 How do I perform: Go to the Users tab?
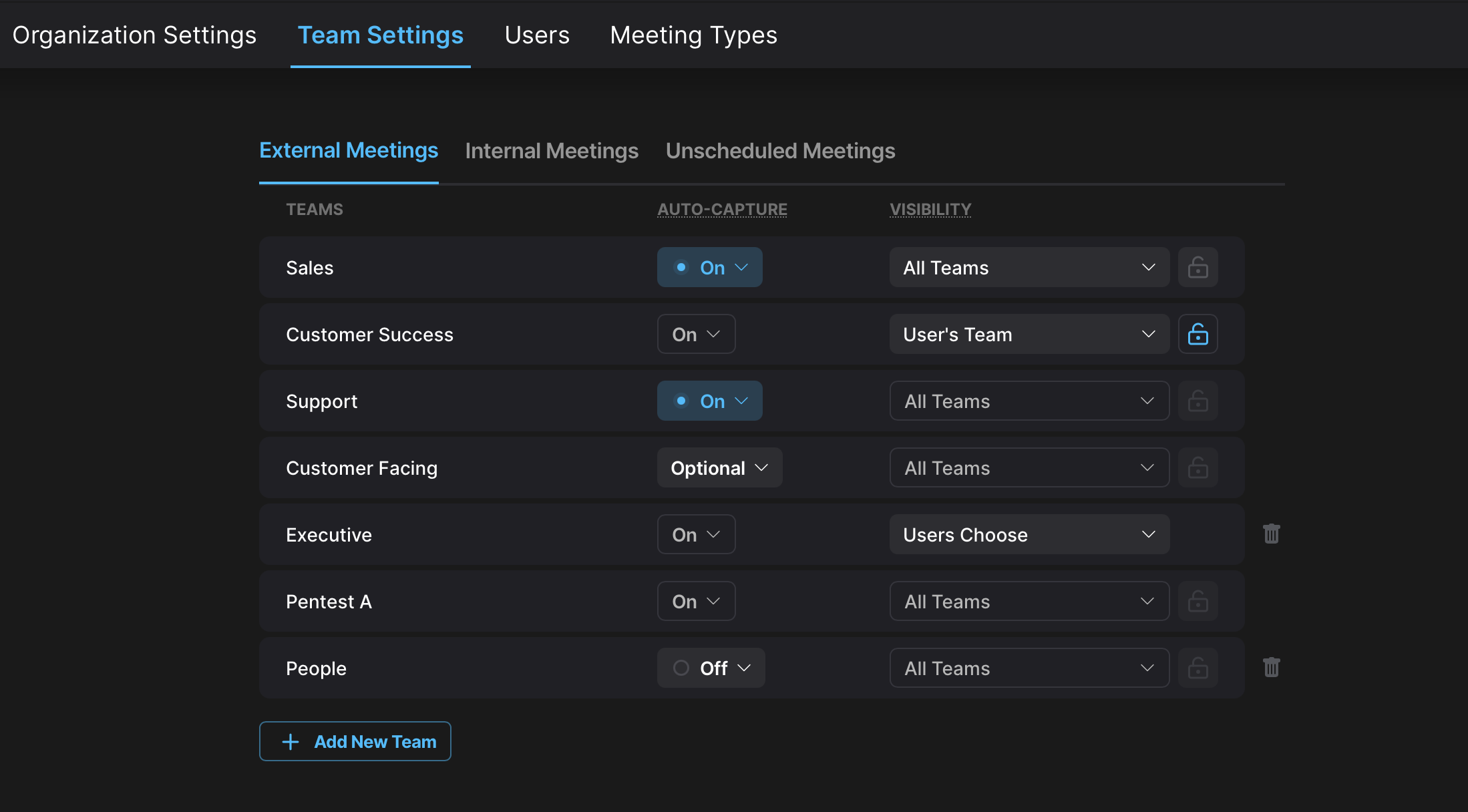point(537,35)
